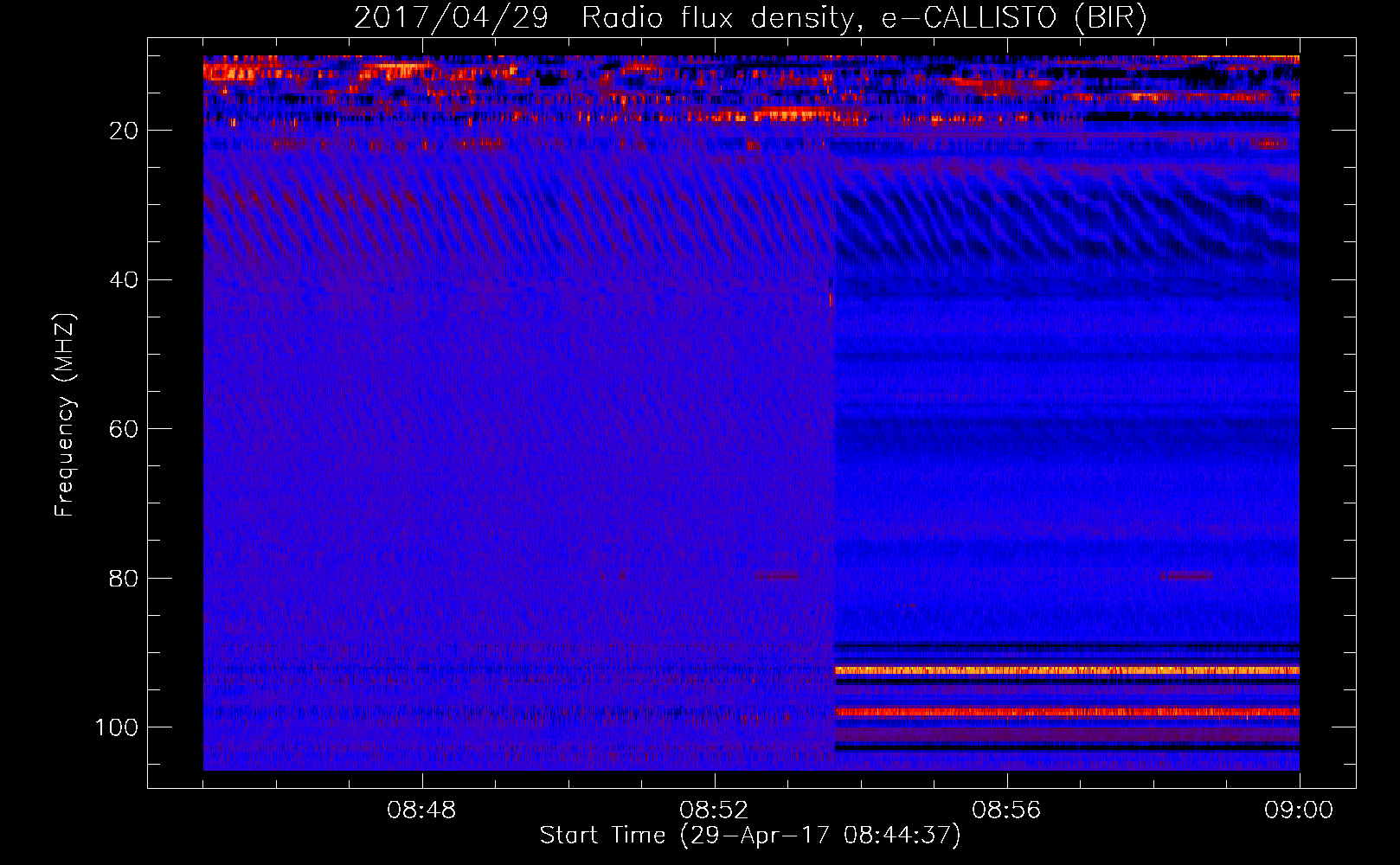Click the 40 frequency tick label
Screen dimensions: 1400x865
pos(124,280)
